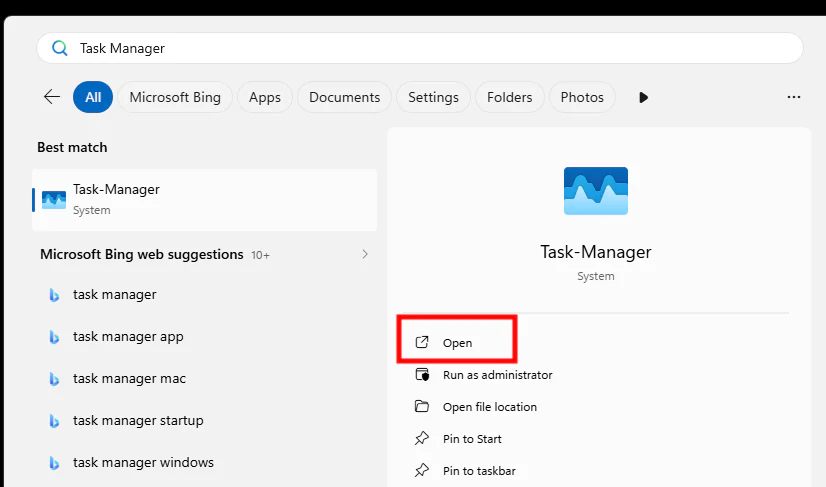The height and width of the screenshot is (487, 826).
Task: Go back with the left arrow icon
Action: coord(52,97)
